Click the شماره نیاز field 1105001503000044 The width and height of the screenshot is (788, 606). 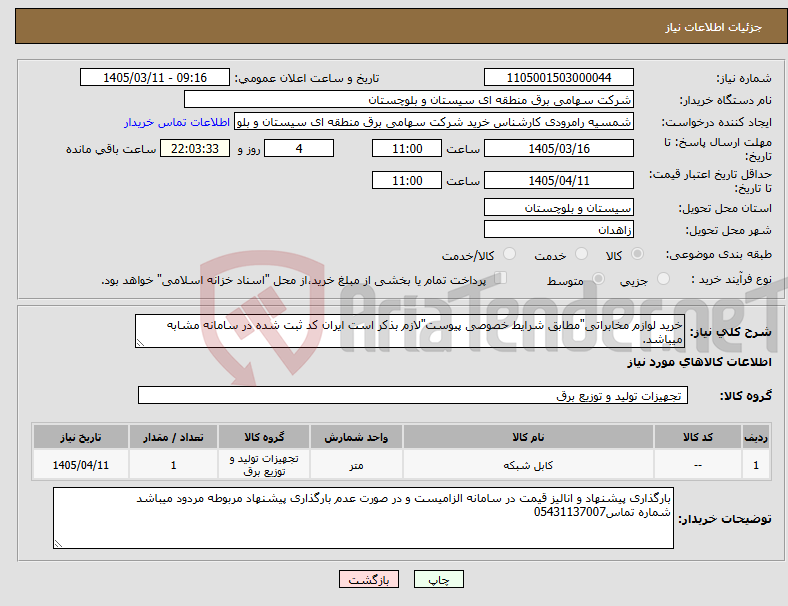tap(559, 78)
